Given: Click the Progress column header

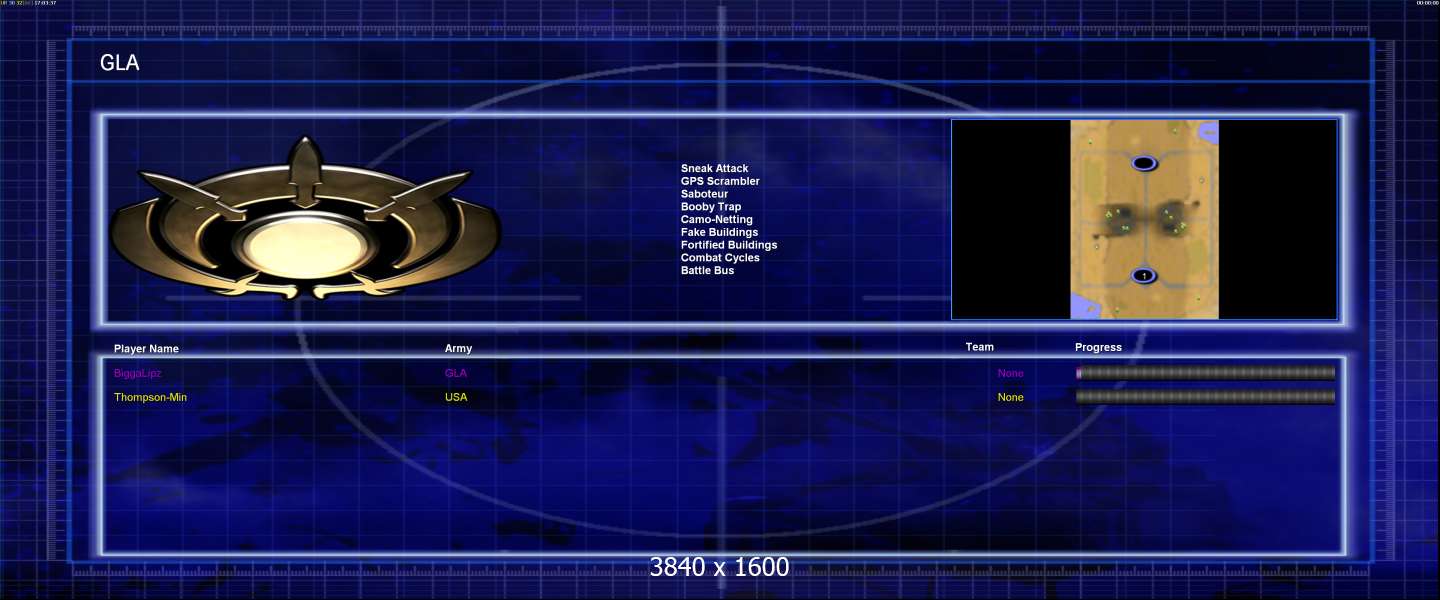Looking at the screenshot, I should [1098, 347].
